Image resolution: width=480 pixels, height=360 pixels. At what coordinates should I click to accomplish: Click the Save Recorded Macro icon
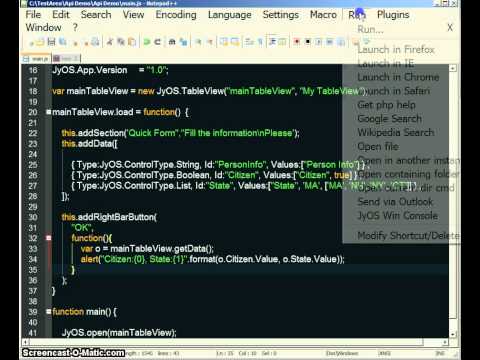340,42
